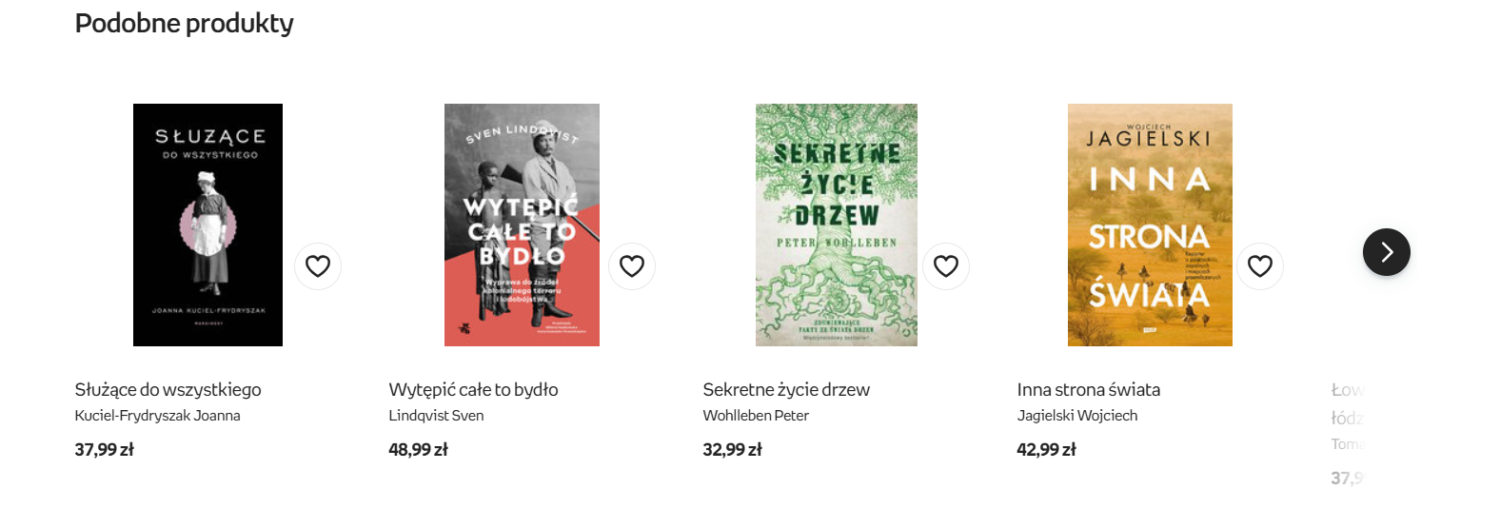
Task: Click the 37,99 zł price
Action: tap(104, 450)
